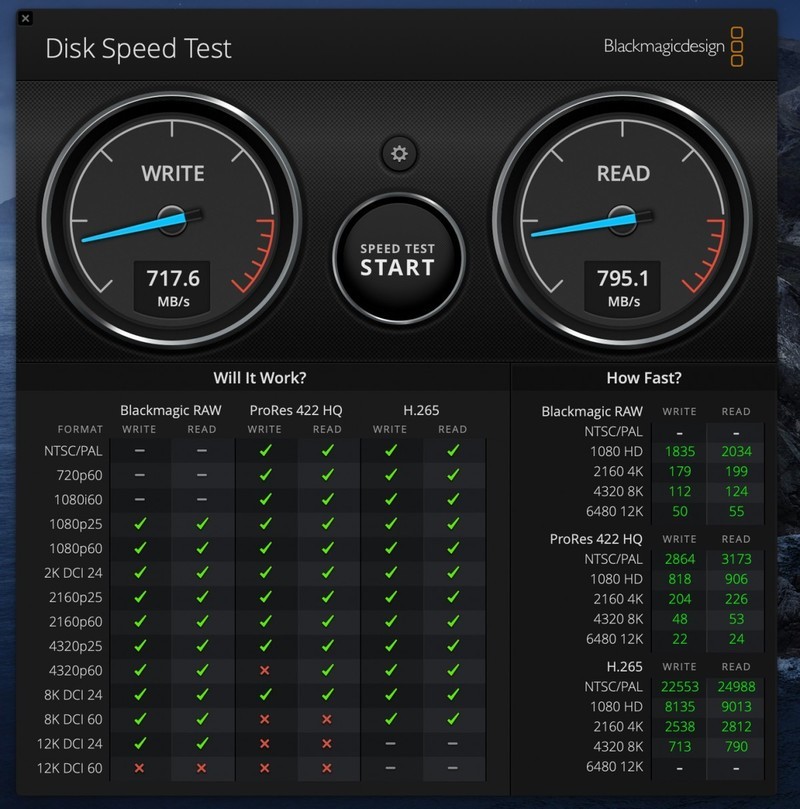Click ProRes read red X at 8K DCI 60
Viewport: 800px width, 809px height.
pos(327,719)
